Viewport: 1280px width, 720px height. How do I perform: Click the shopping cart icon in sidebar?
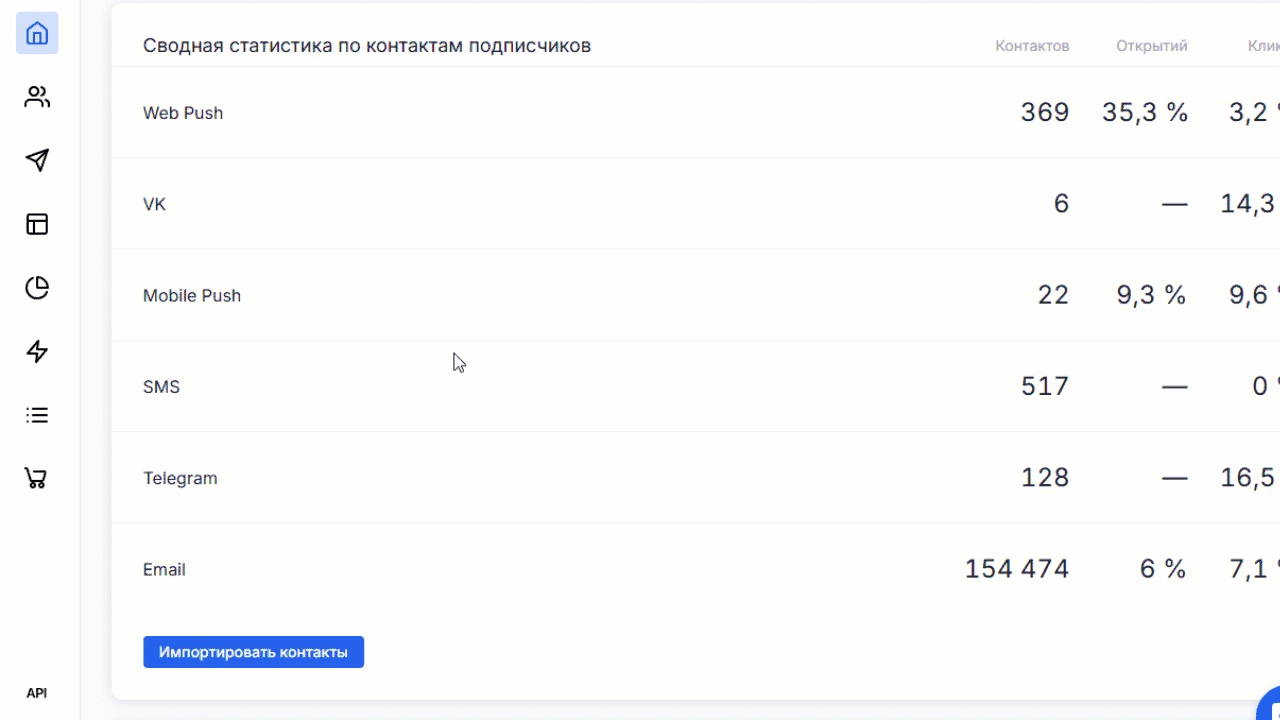coord(37,479)
